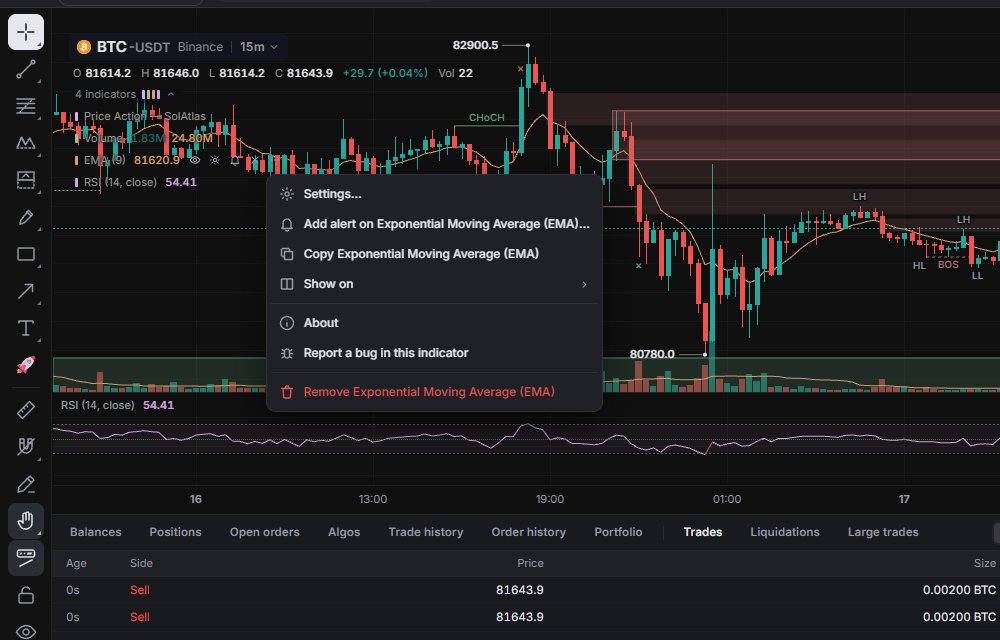The height and width of the screenshot is (640, 1000).
Task: Toggle the drawing toolbar tooltip icon
Action: tap(26, 558)
